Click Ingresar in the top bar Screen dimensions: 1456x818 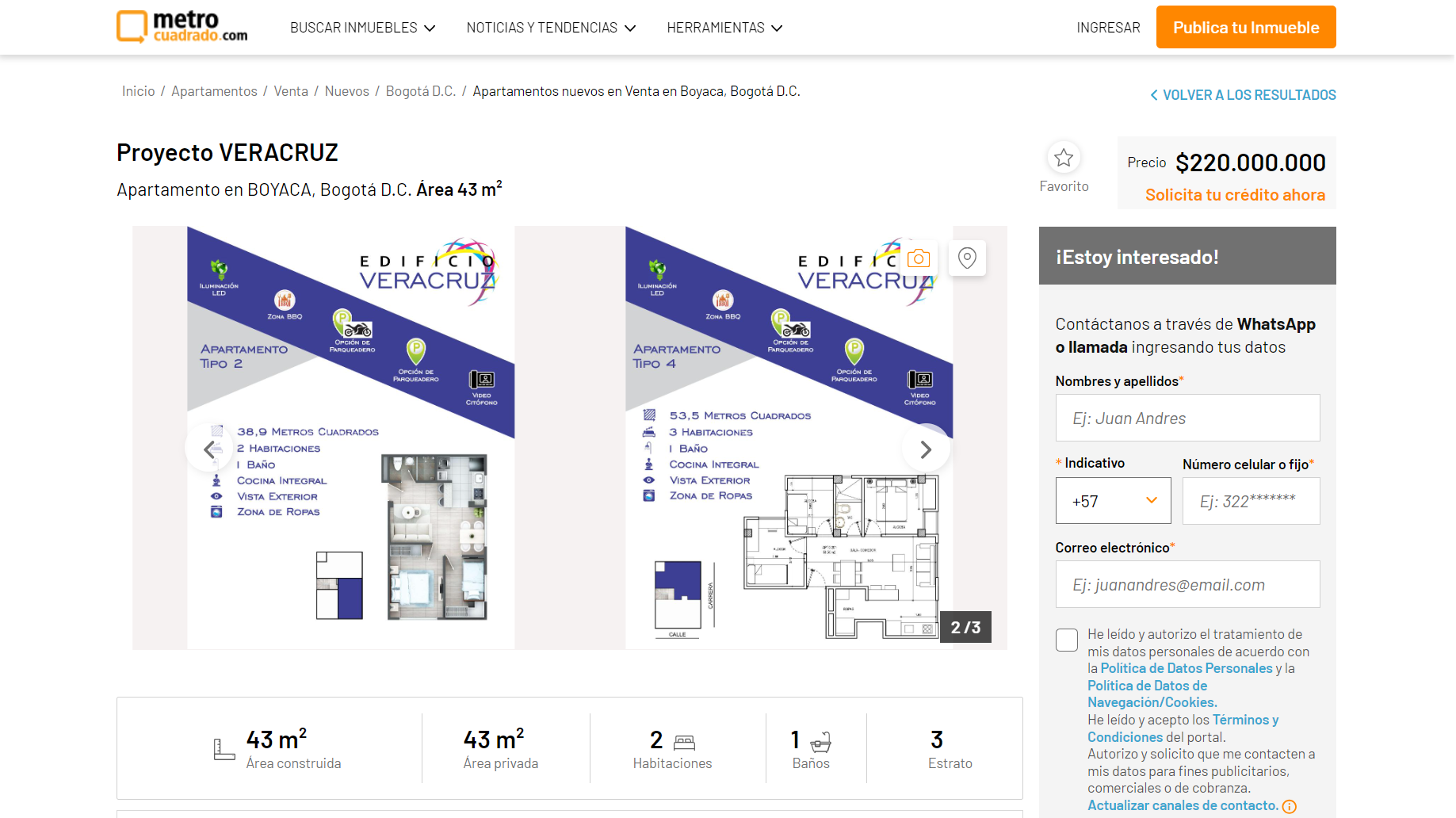click(x=1108, y=28)
